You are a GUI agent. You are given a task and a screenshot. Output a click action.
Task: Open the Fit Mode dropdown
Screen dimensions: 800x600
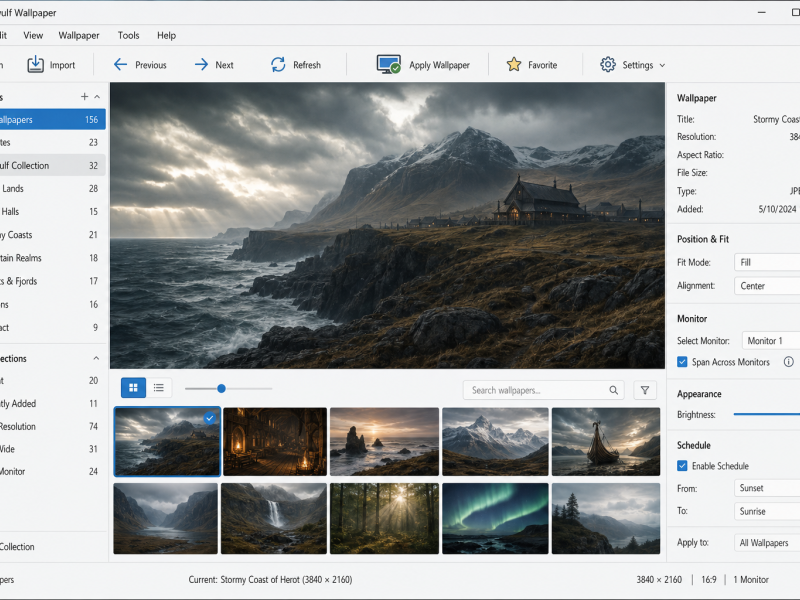tap(767, 262)
